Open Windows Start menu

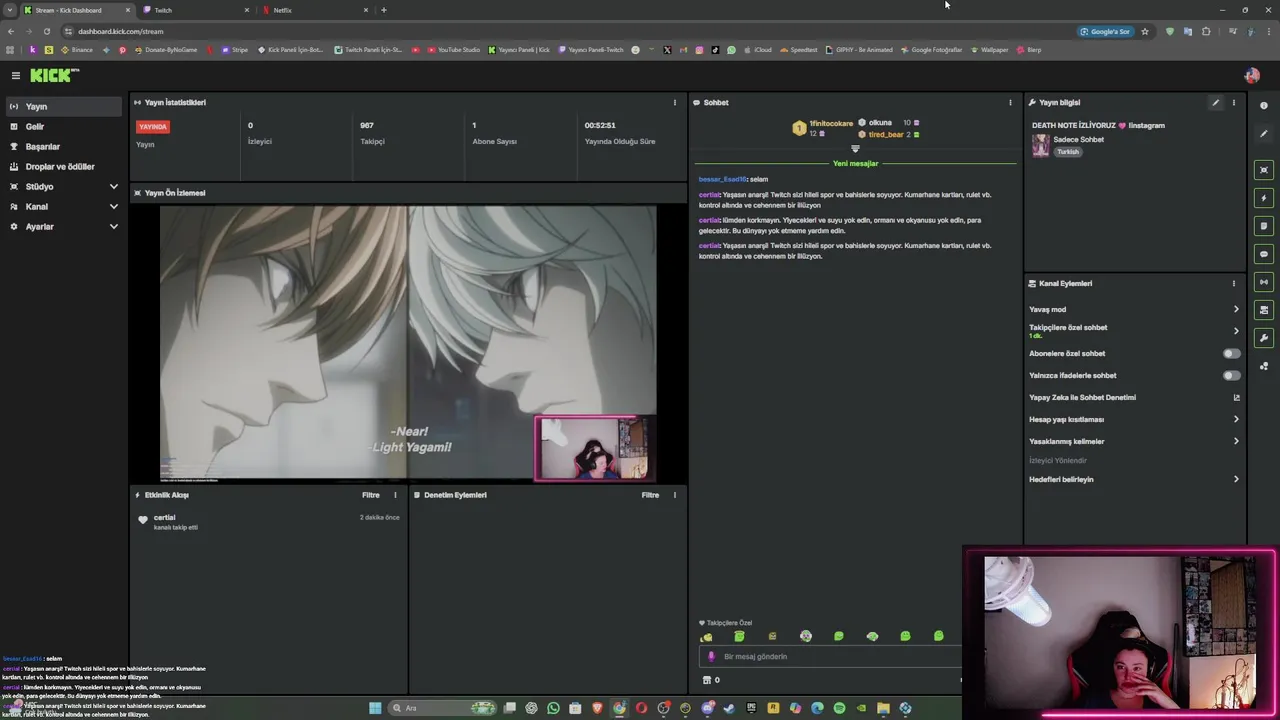[375, 708]
